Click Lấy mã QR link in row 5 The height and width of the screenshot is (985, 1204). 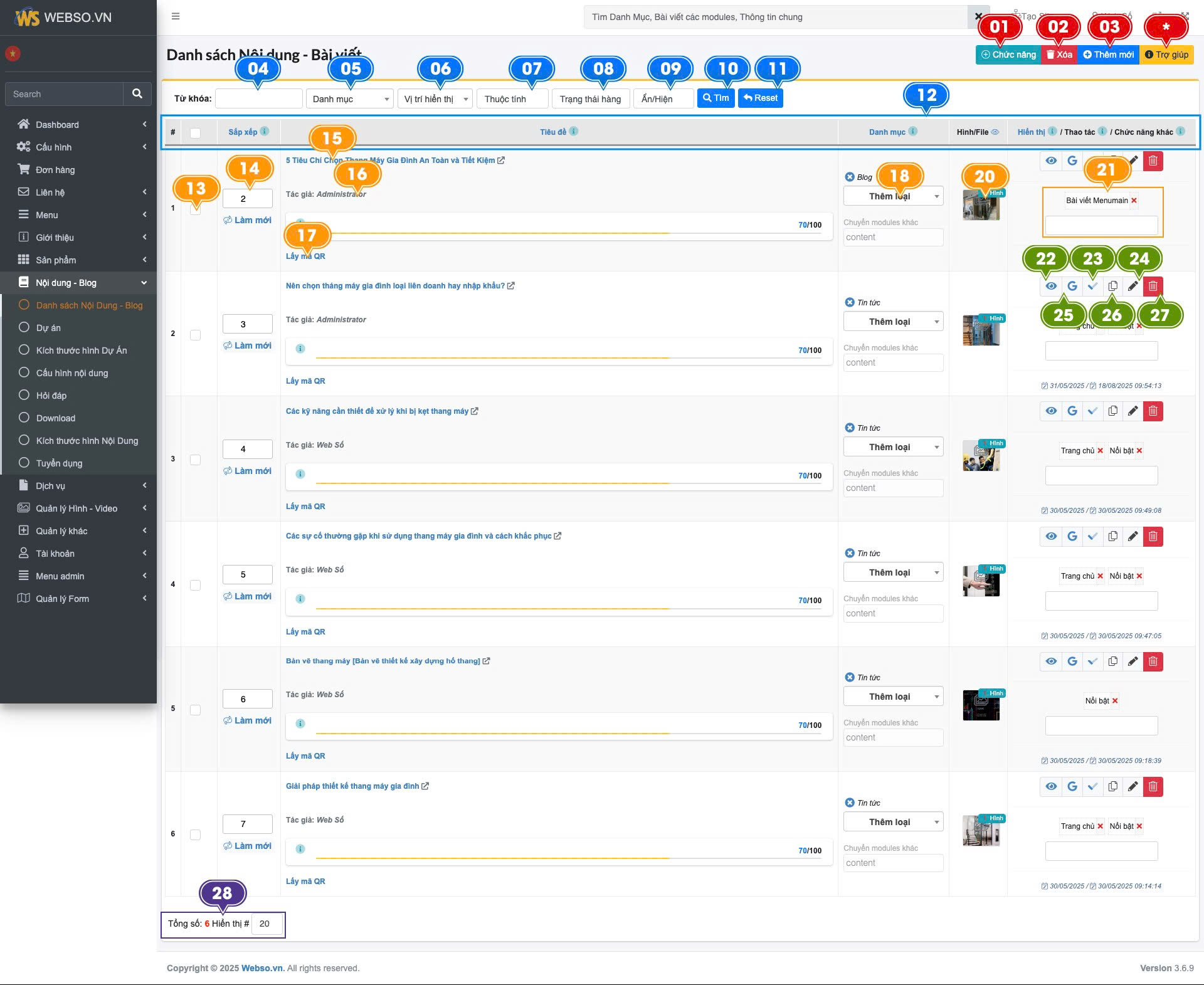pyautogui.click(x=305, y=756)
